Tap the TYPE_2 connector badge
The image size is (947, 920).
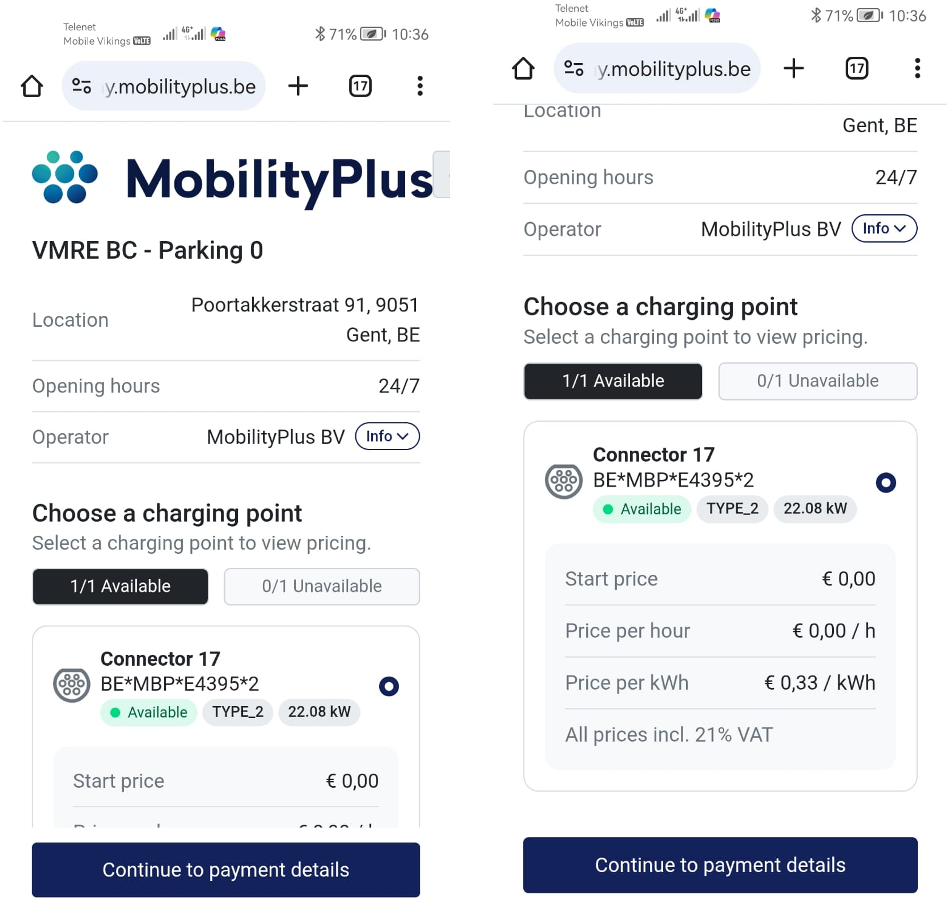point(238,712)
